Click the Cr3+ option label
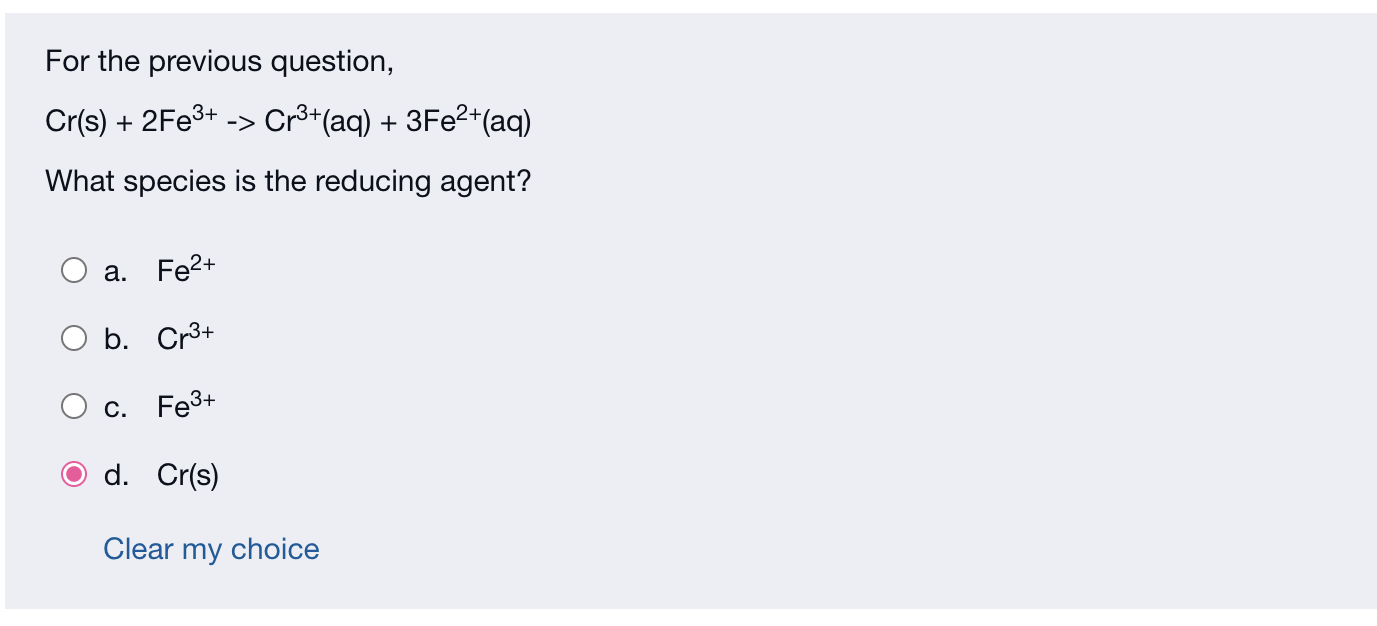The height and width of the screenshot is (626, 1377). click(183, 338)
